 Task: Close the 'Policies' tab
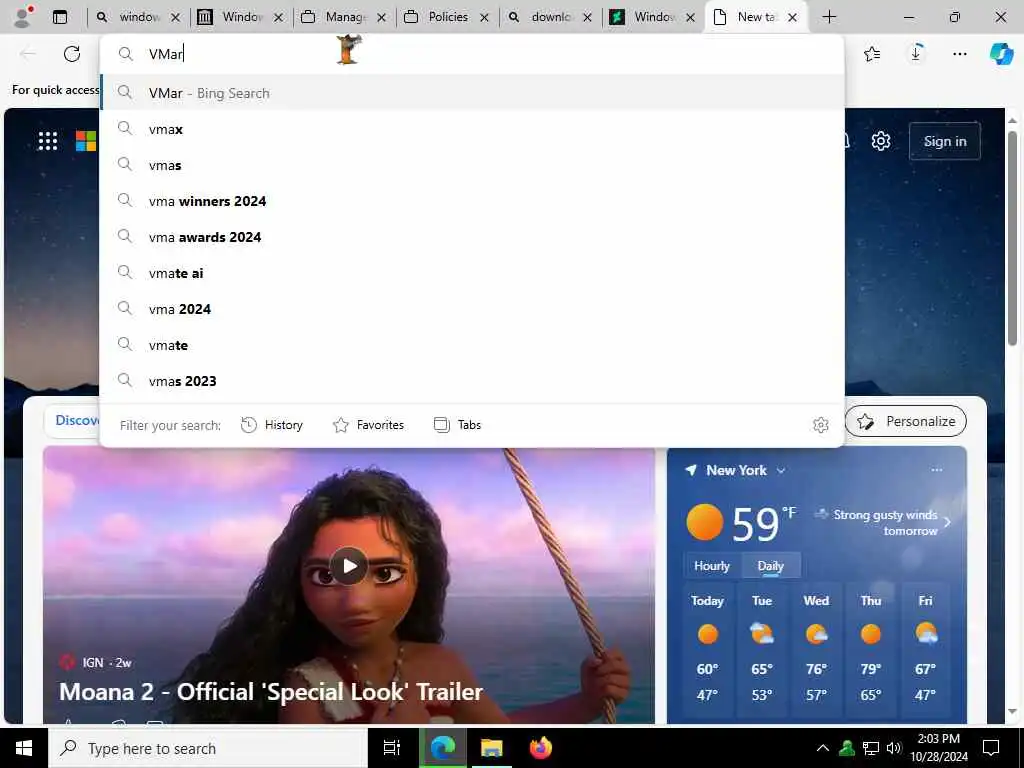pyautogui.click(x=485, y=18)
